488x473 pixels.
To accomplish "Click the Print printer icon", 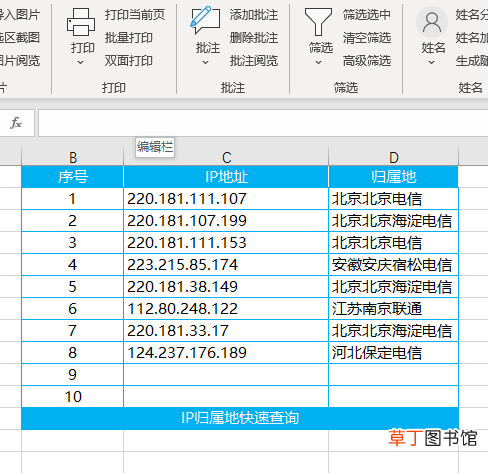I will coord(81,22).
